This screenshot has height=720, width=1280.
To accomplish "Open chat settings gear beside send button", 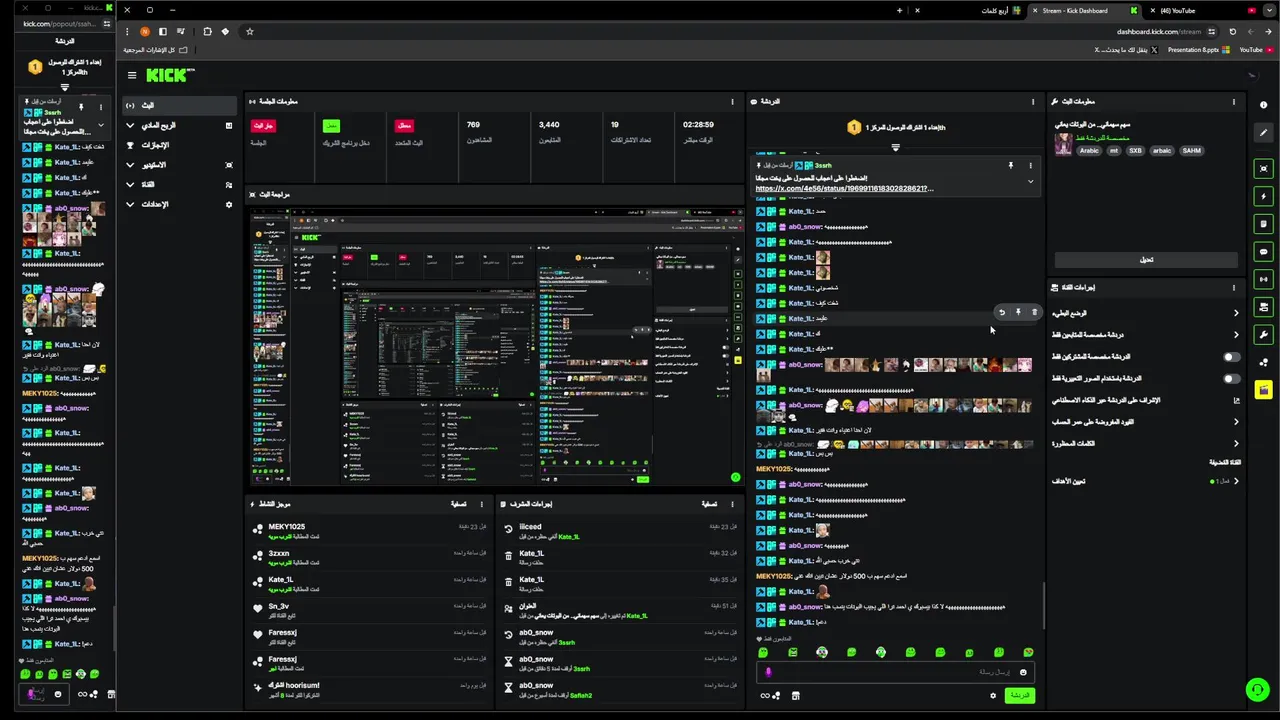I will click(x=993, y=696).
